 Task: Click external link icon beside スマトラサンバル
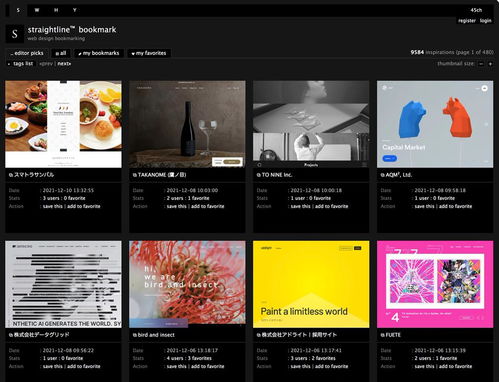11,175
